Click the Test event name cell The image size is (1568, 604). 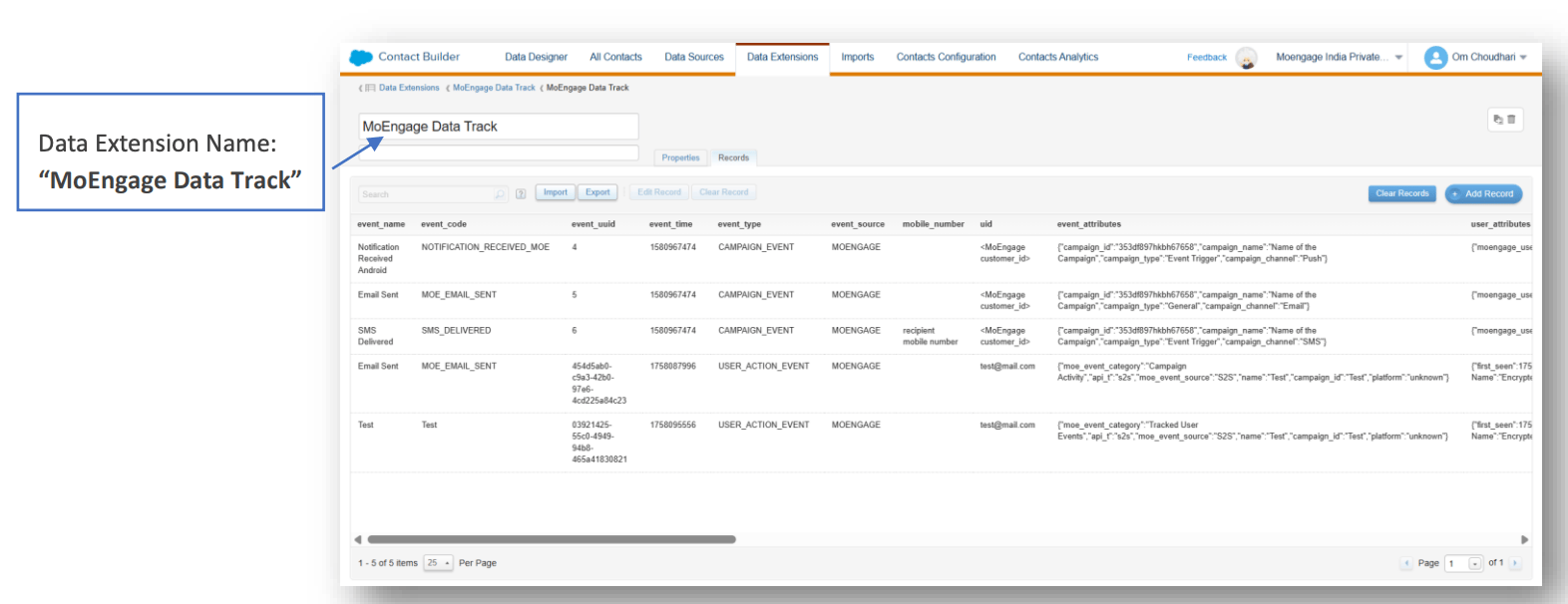[x=366, y=426]
